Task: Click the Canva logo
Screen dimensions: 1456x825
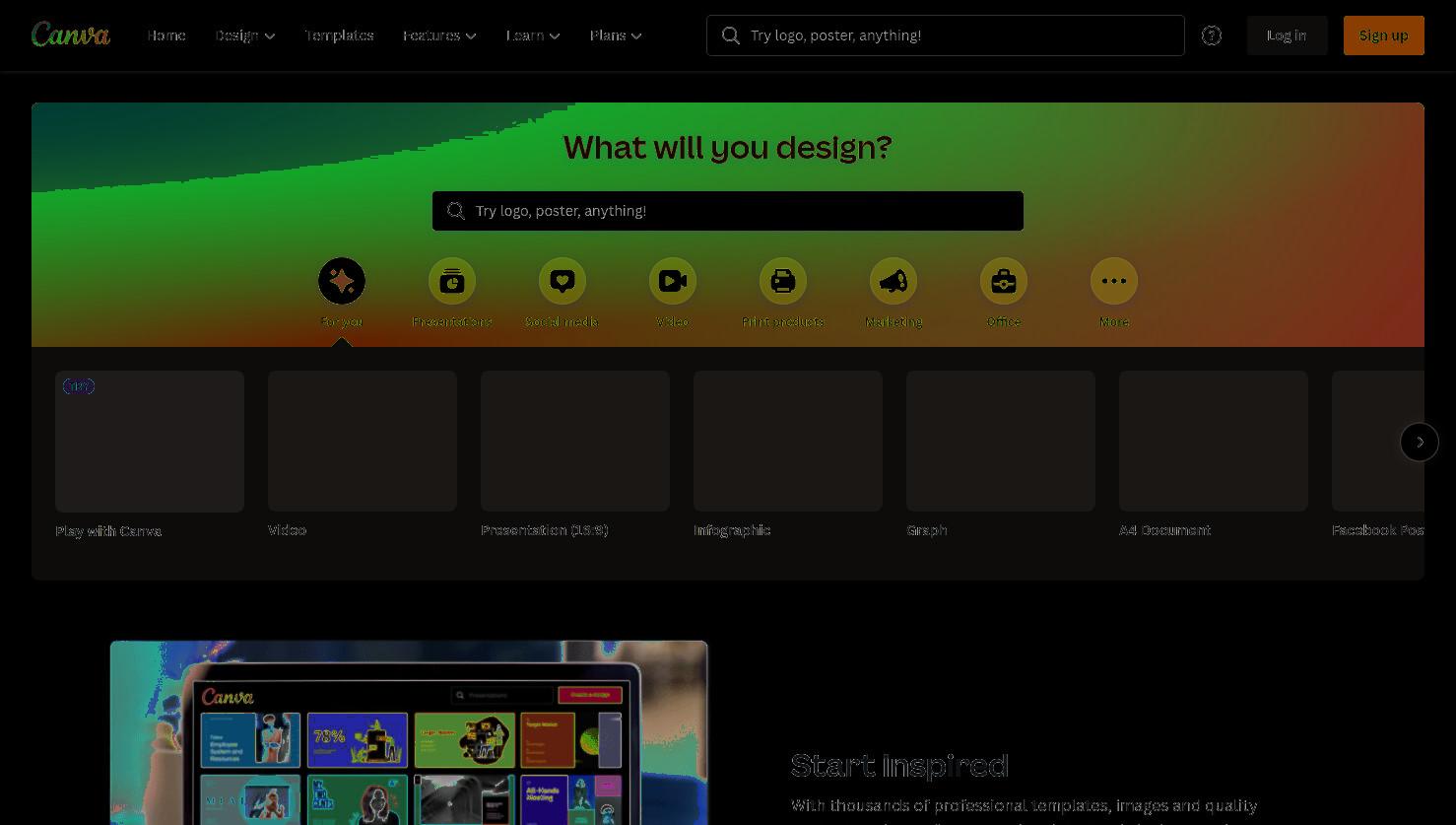Action: 71,34
